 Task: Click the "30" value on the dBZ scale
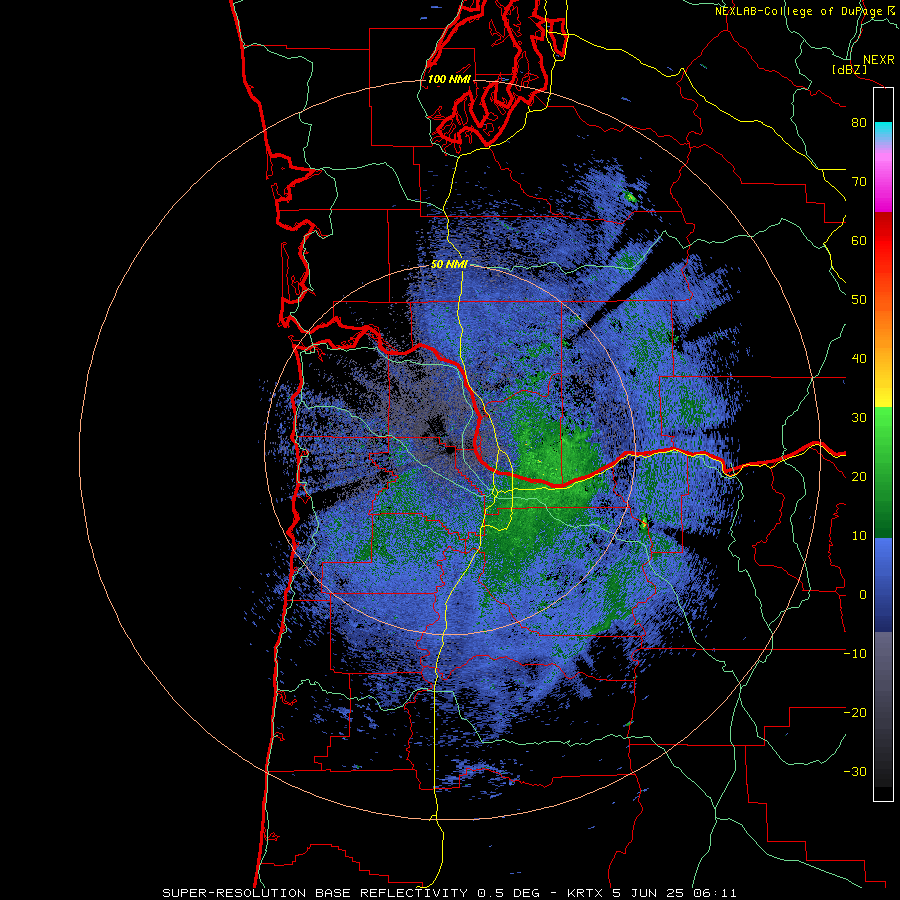pos(859,418)
